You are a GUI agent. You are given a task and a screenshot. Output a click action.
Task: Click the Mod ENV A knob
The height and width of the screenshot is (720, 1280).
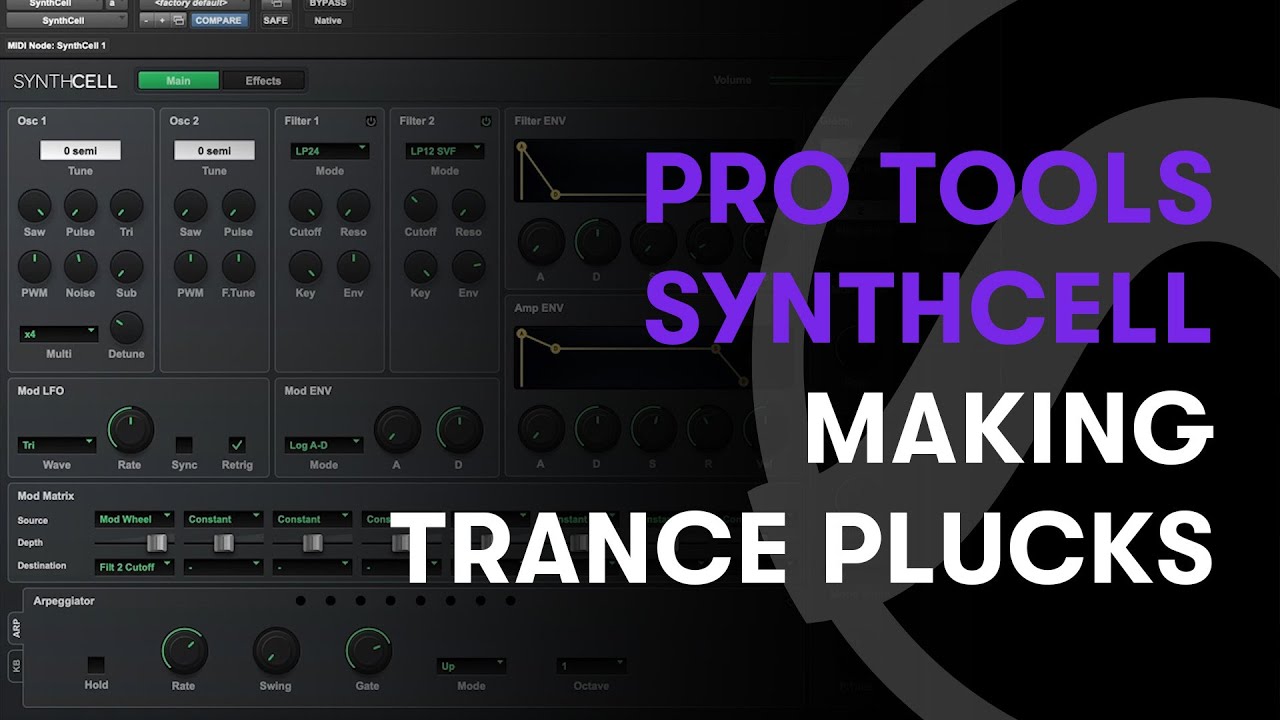pos(397,429)
